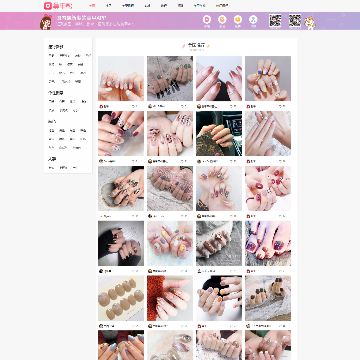The width and height of the screenshot is (360, 360).
Task: Open the pink ombre nails photo
Action: click(x=219, y=78)
